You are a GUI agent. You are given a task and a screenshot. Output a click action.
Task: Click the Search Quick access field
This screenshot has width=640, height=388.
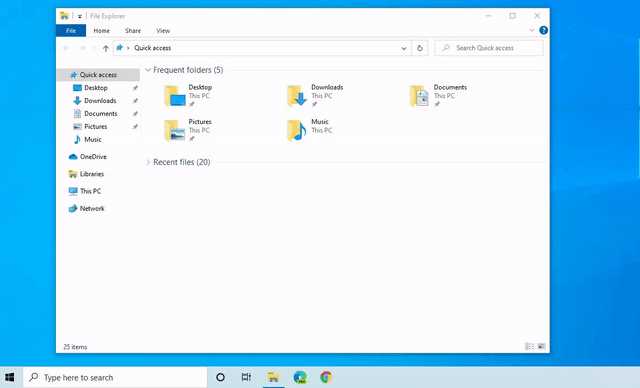[x=489, y=48]
